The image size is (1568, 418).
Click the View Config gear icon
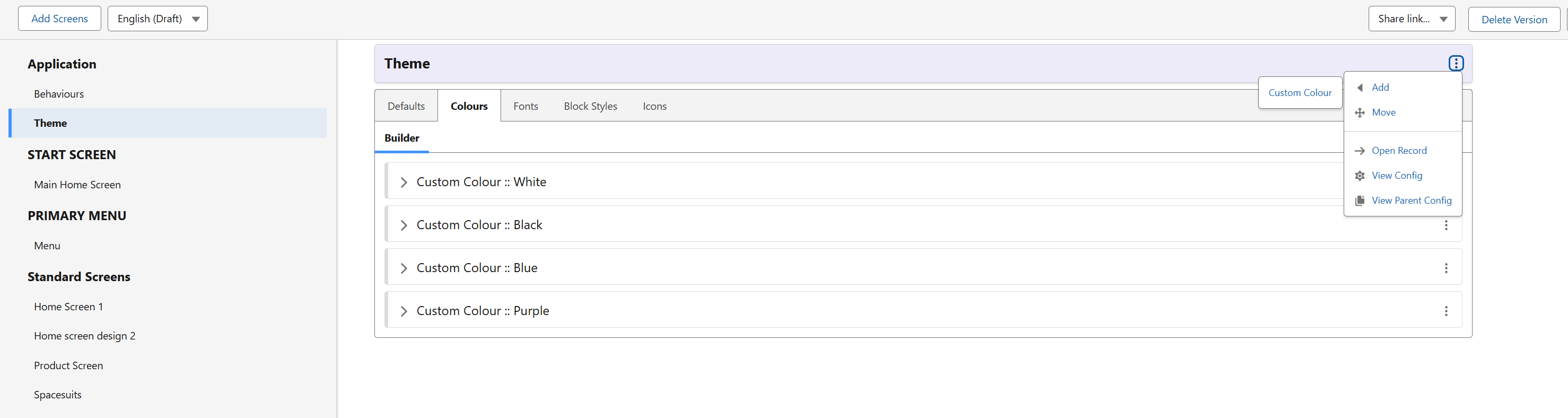click(1359, 176)
